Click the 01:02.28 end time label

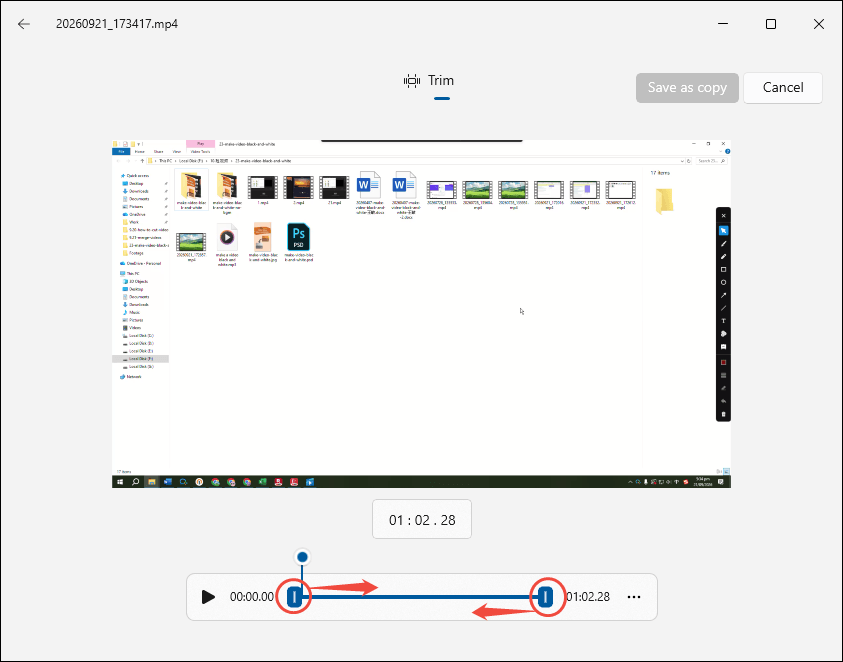(588, 597)
